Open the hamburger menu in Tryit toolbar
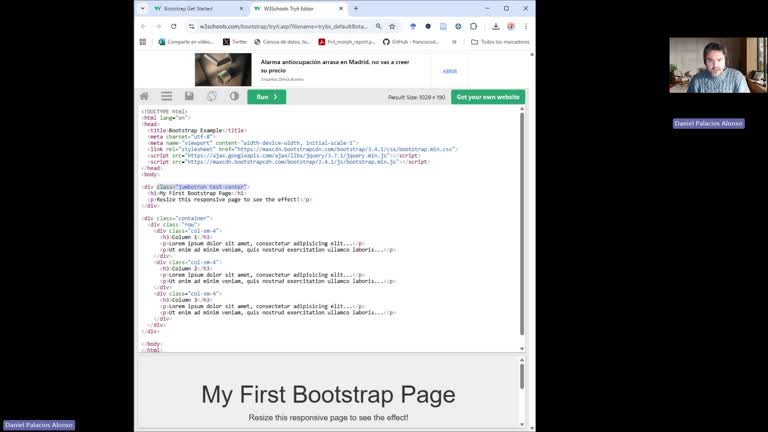The width and height of the screenshot is (768, 432). coord(167,96)
